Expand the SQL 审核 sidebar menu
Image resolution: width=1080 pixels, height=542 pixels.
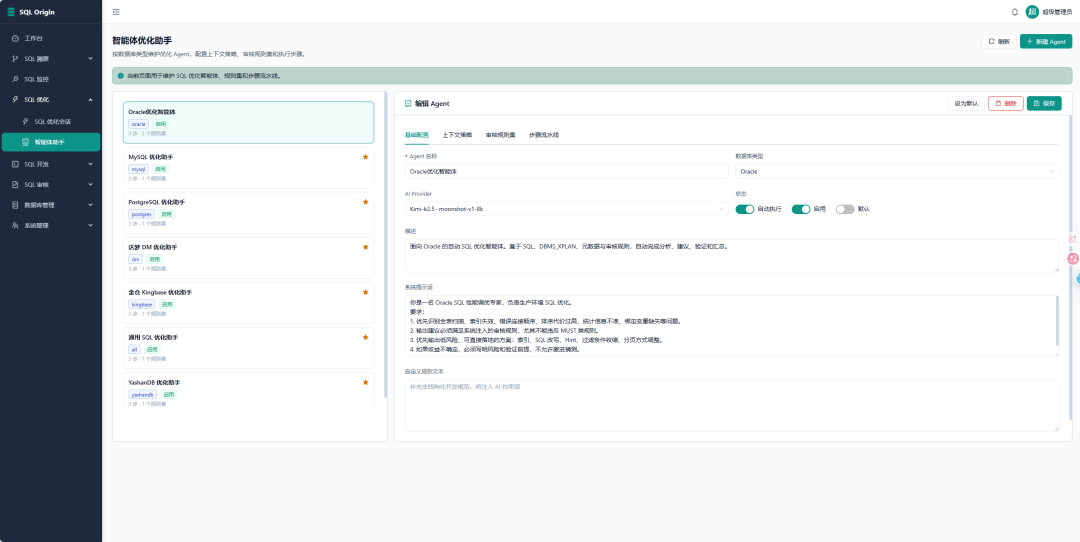click(51, 185)
